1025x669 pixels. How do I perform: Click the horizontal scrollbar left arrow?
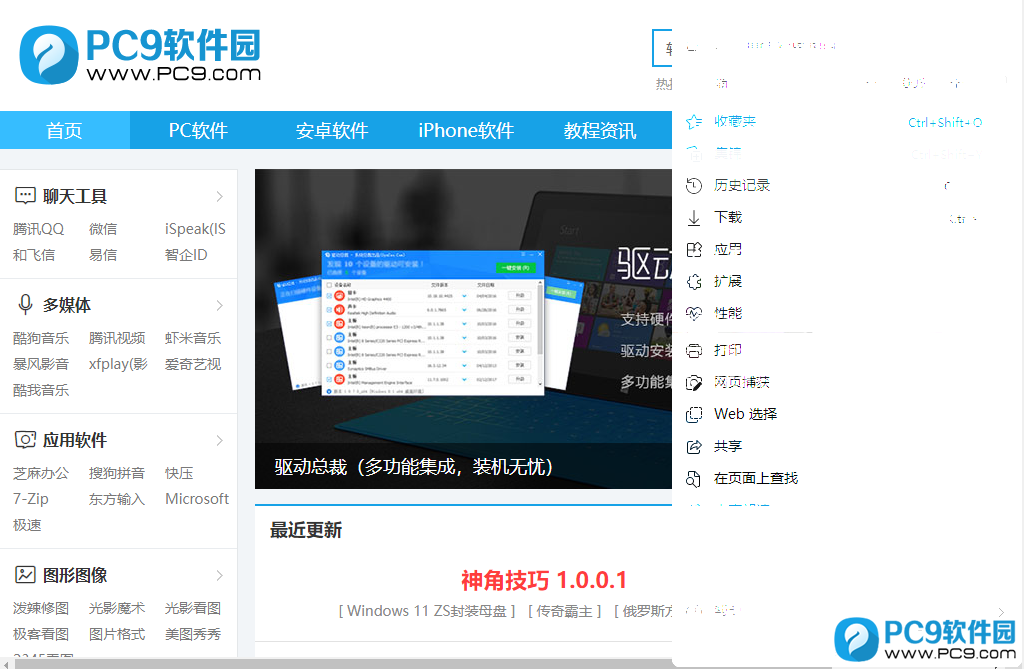pos(6,664)
